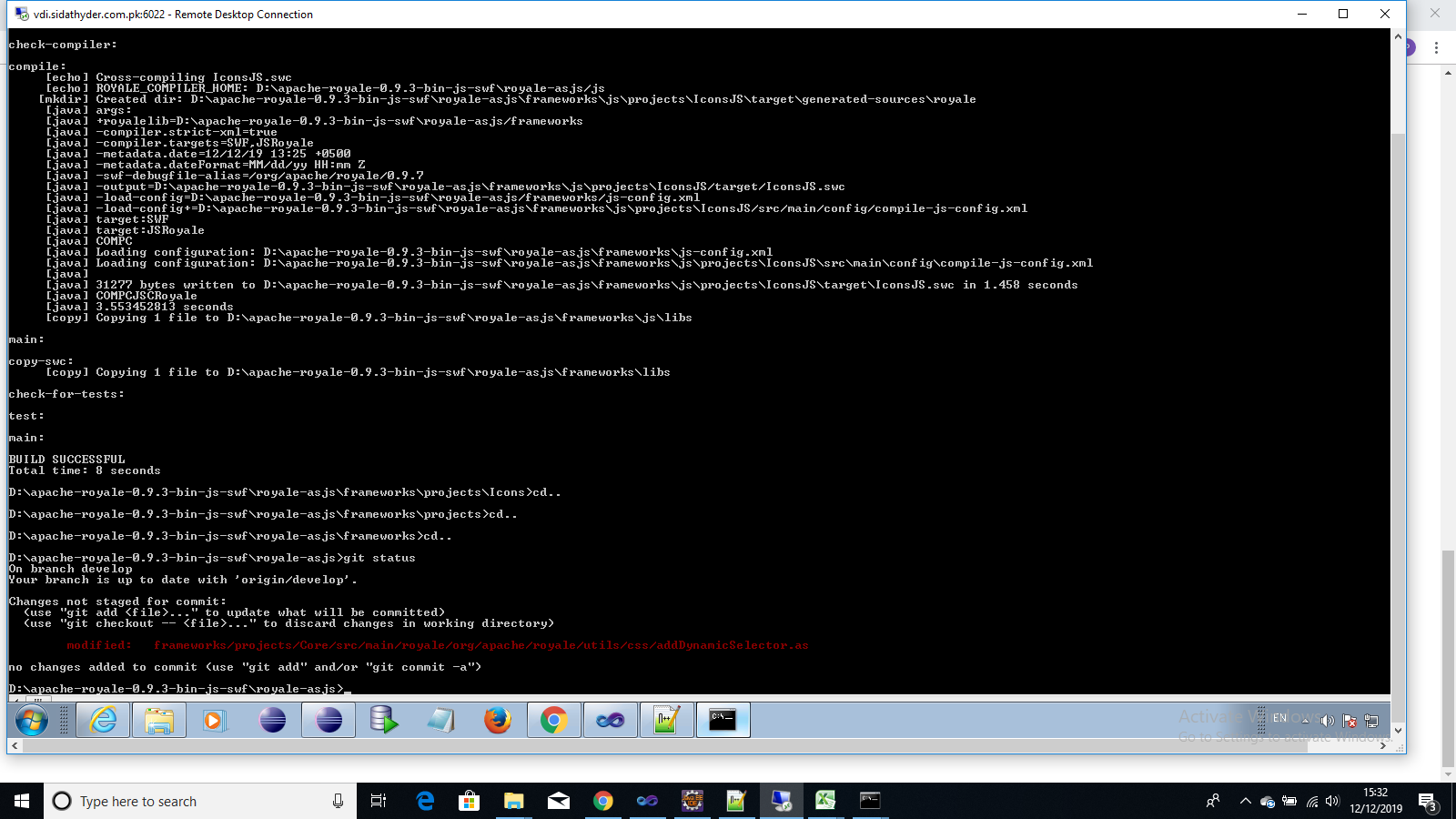1456x819 pixels.
Task: Show hidden icons in remote system tray
Action: (x=1306, y=720)
